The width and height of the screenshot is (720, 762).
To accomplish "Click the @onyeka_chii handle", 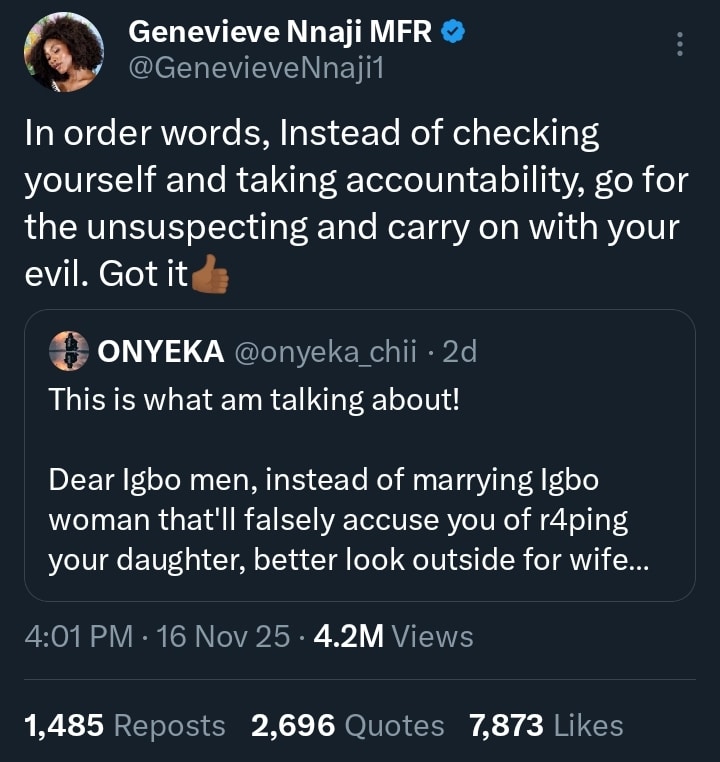I will click(x=327, y=351).
